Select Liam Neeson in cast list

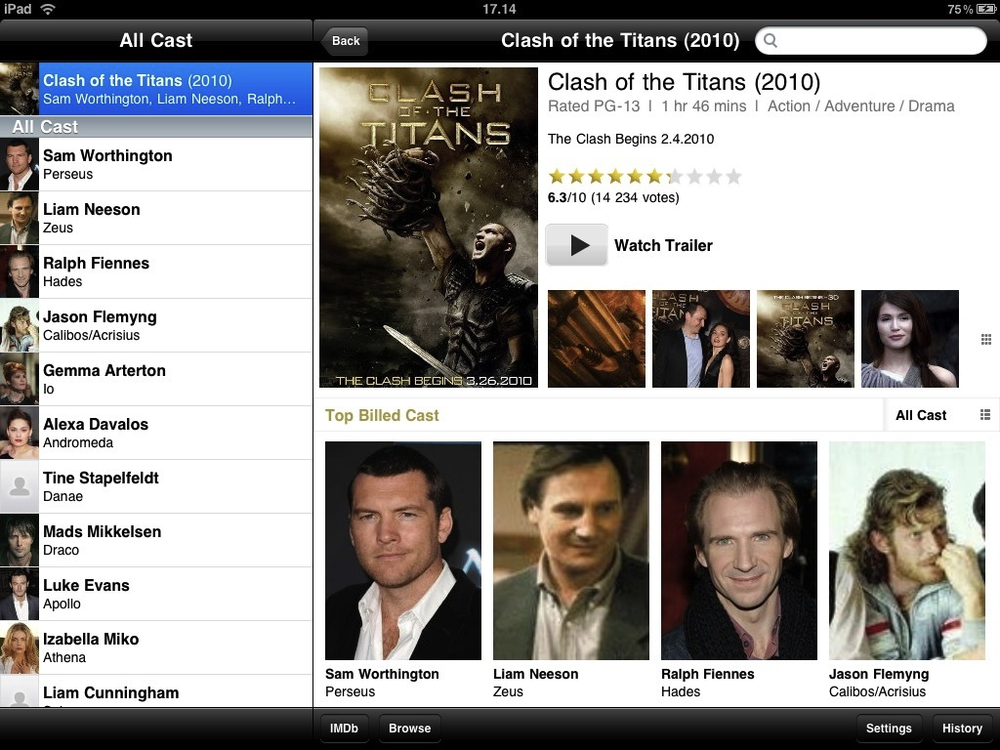tap(156, 218)
